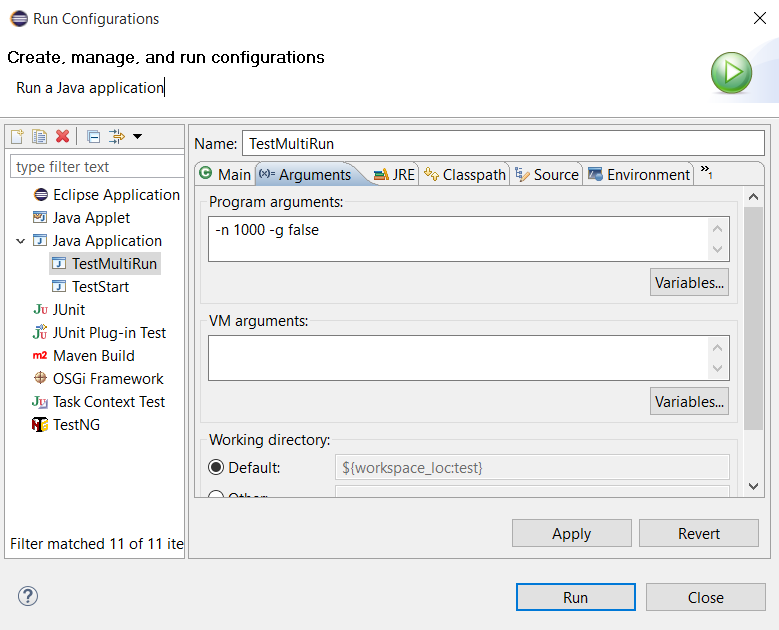Switch to the Main tab
Image resolution: width=779 pixels, height=630 pixels.
pos(225,174)
